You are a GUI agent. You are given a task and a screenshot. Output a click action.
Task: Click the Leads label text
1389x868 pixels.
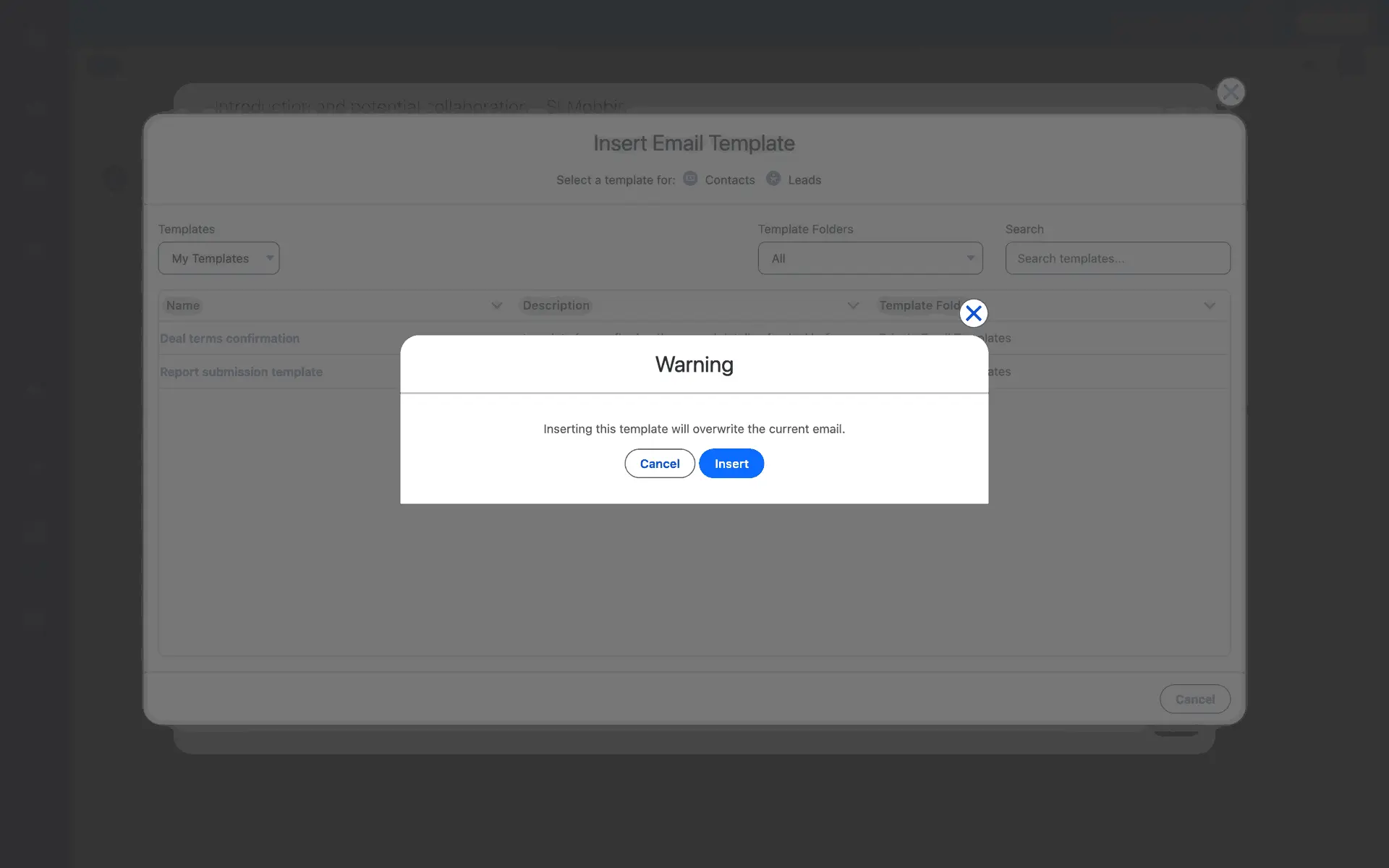(x=804, y=180)
